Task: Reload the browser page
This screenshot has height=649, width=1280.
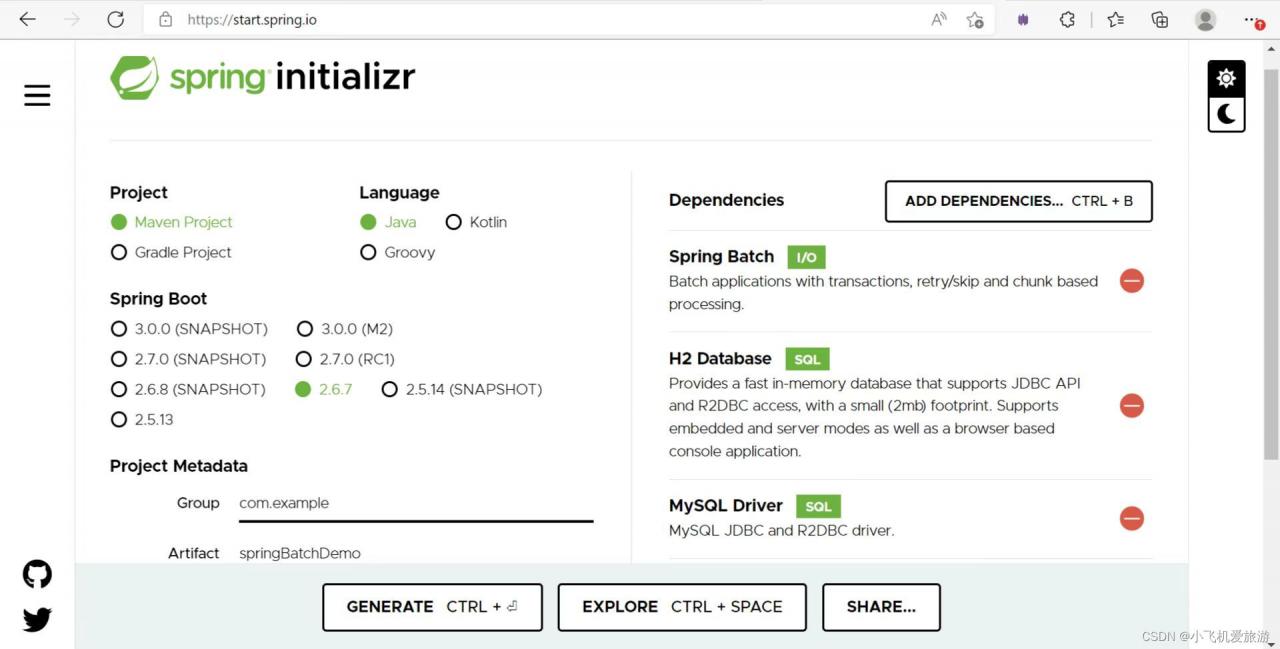Action: (115, 19)
